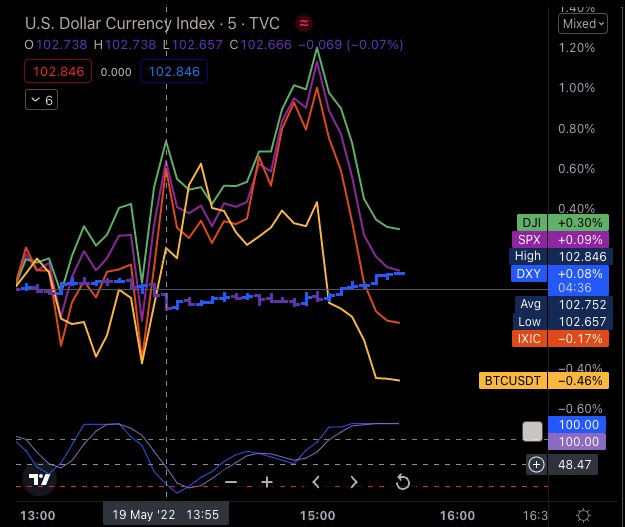This screenshot has width=625, height=527.
Task: Click the 0.000 spread value
Action: point(116,72)
